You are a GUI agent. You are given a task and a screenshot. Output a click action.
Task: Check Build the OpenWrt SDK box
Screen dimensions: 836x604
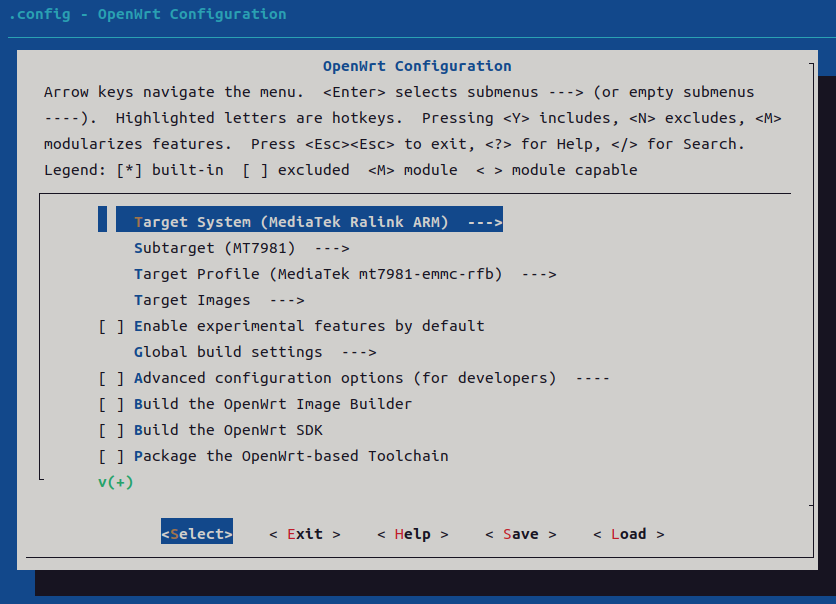[x=111, y=430]
